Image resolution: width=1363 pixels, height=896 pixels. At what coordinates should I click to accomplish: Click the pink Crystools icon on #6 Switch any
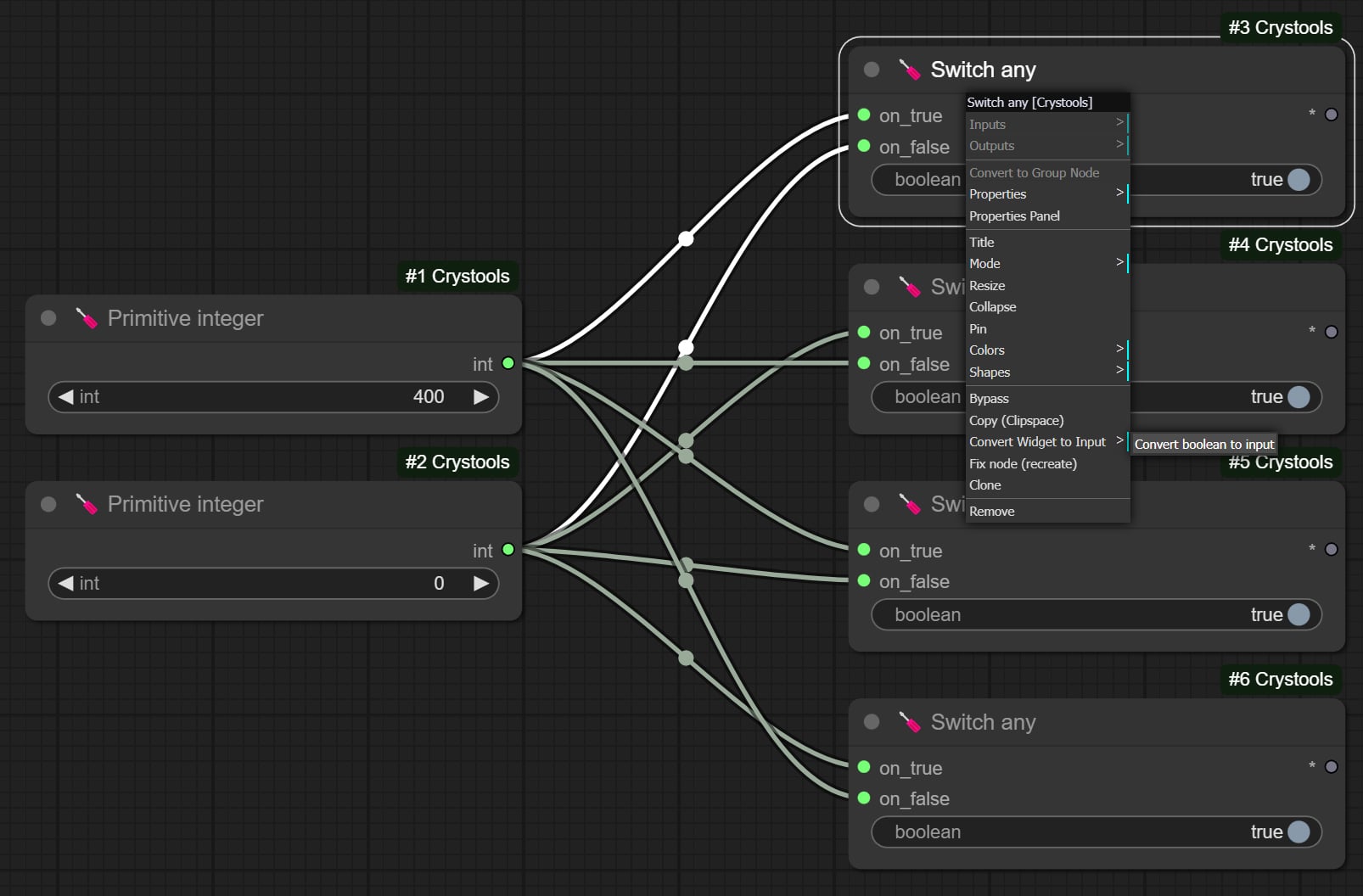click(x=909, y=722)
